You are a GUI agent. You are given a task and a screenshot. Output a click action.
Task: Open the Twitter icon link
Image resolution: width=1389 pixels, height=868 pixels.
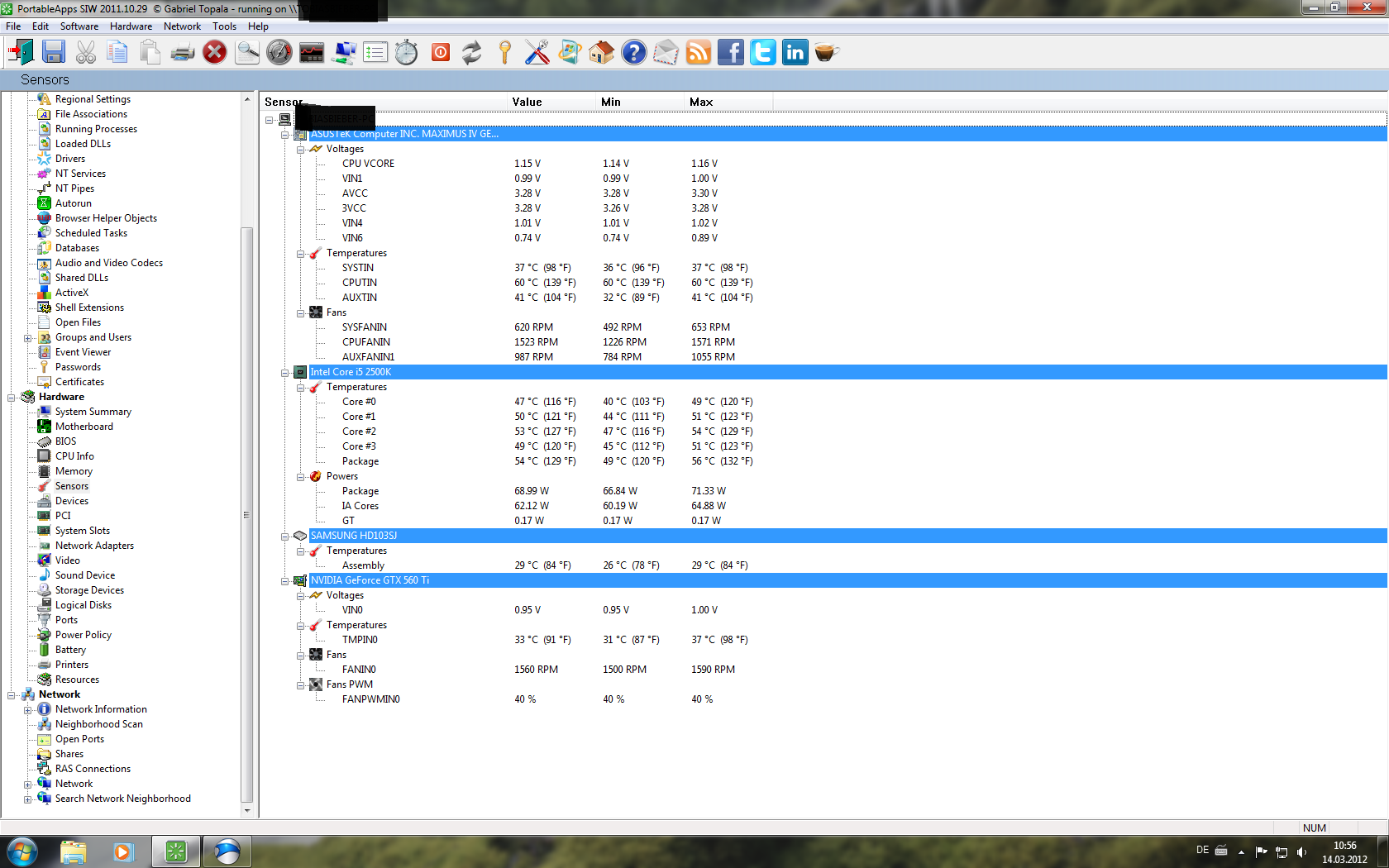click(763, 53)
